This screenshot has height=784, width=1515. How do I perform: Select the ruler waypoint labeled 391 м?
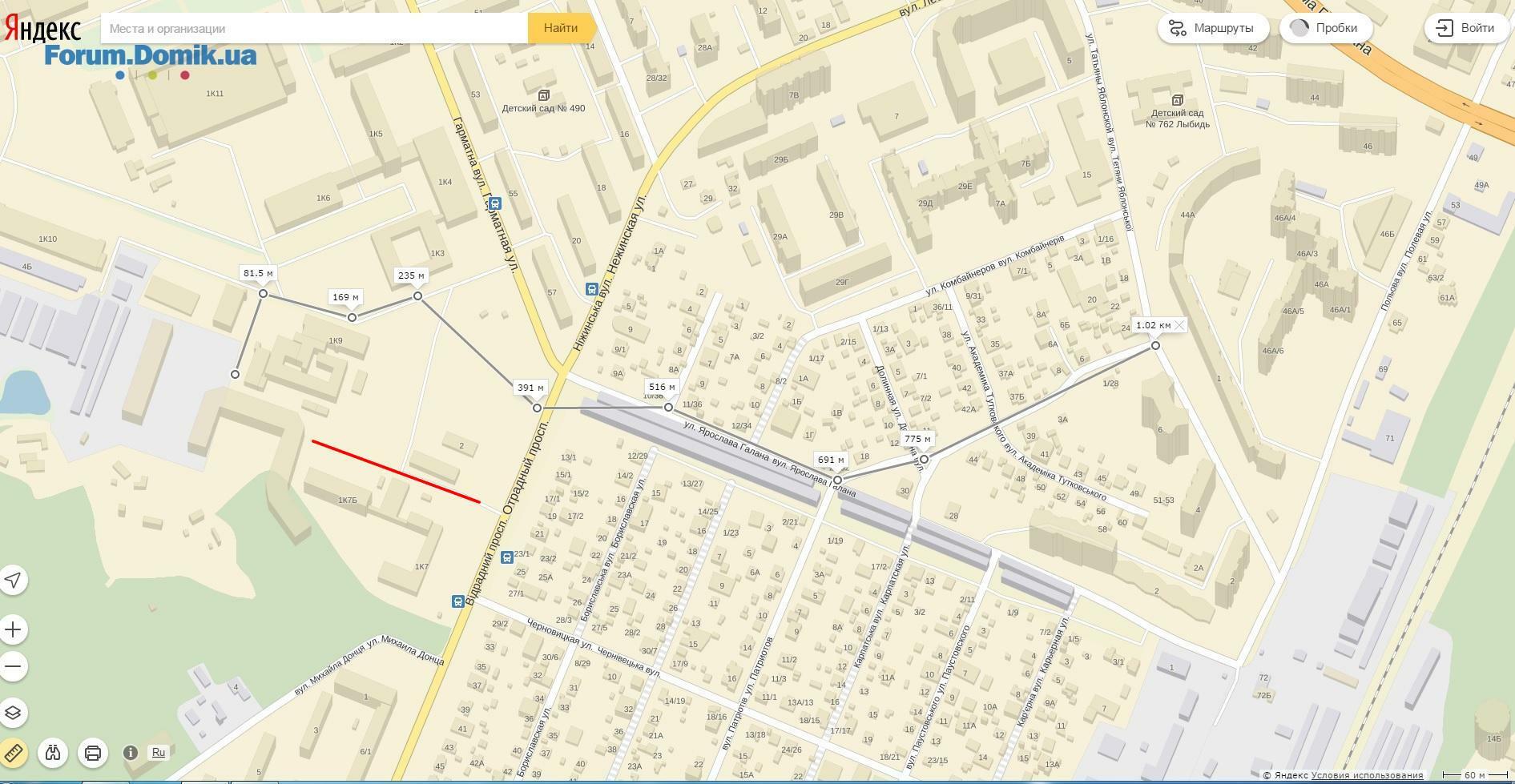pos(537,408)
